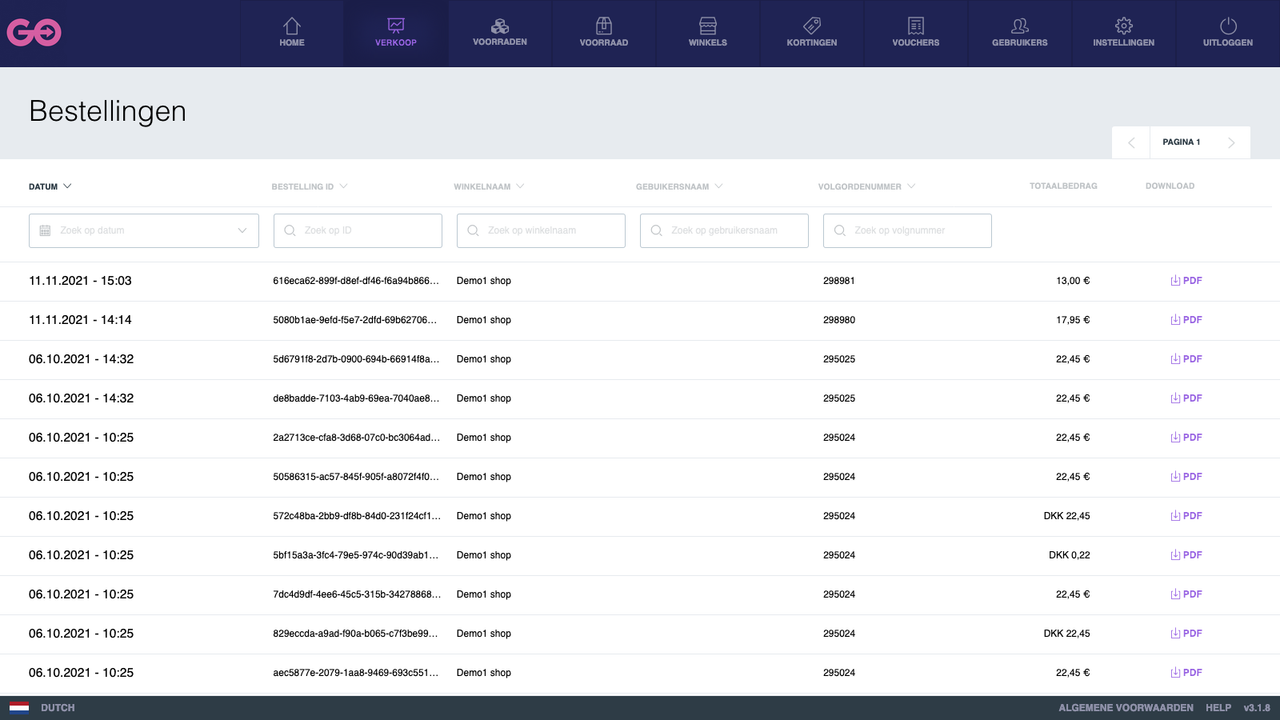
Task: Download PDF for order 5bf15a3a
Action: coord(1186,555)
